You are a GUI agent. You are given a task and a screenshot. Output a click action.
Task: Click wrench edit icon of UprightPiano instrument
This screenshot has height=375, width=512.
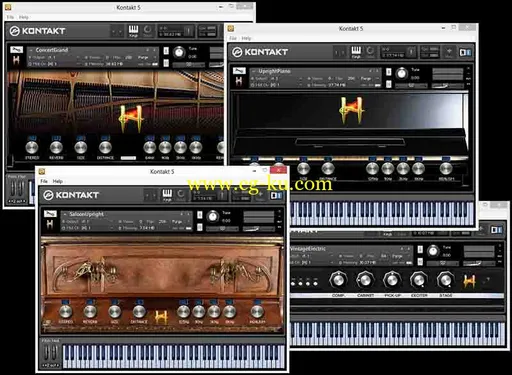[239, 71]
